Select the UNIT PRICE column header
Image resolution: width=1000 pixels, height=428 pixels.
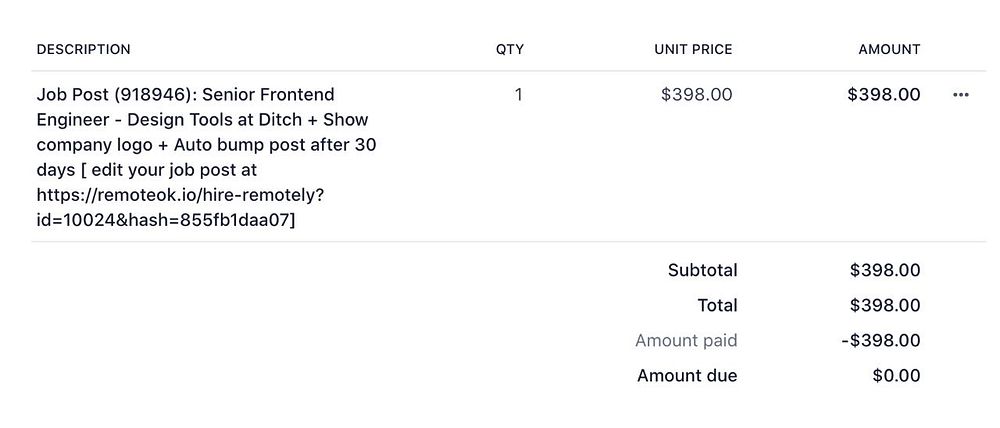693,49
